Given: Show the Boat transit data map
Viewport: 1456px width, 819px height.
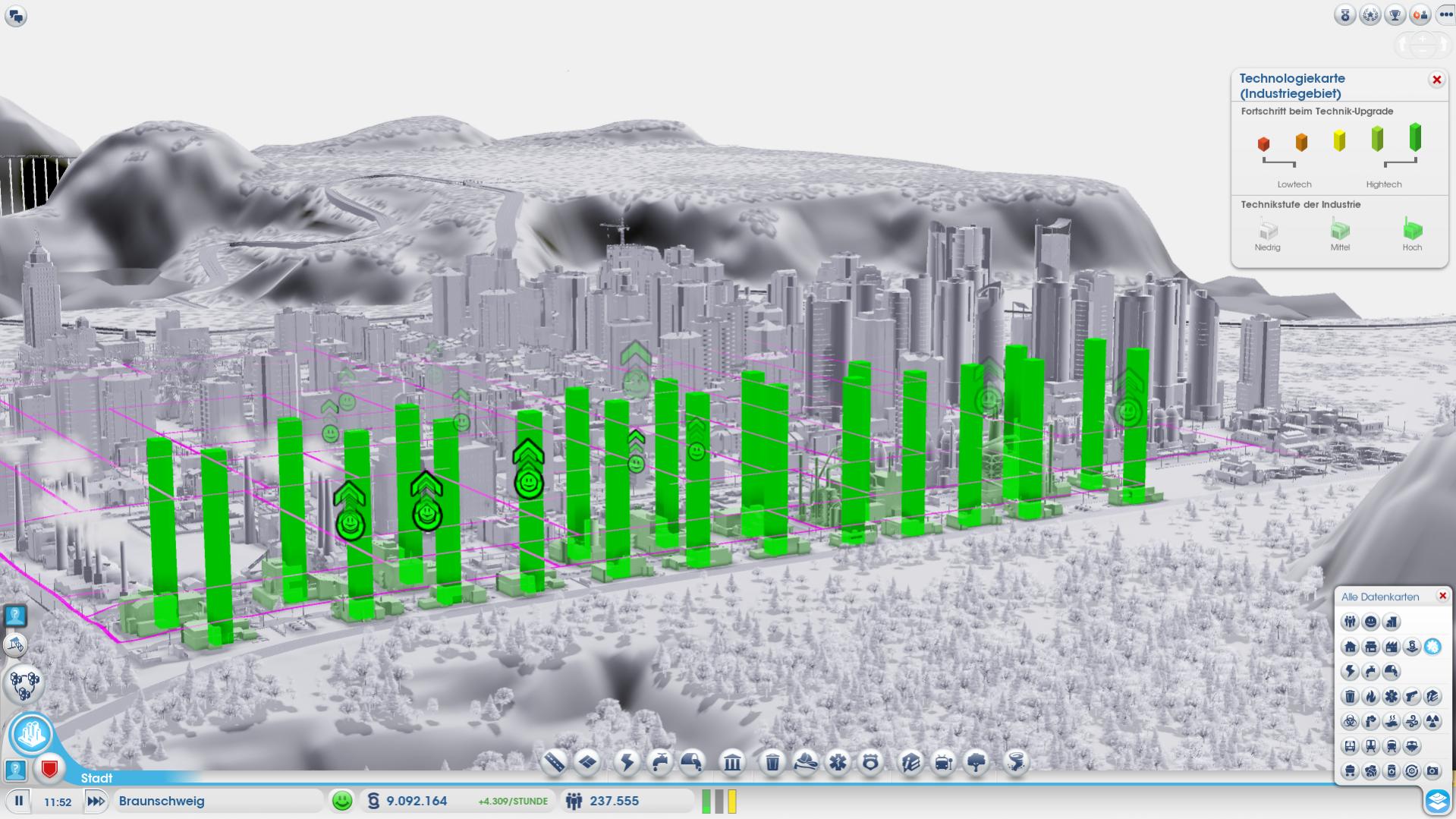Looking at the screenshot, I should tap(1411, 747).
